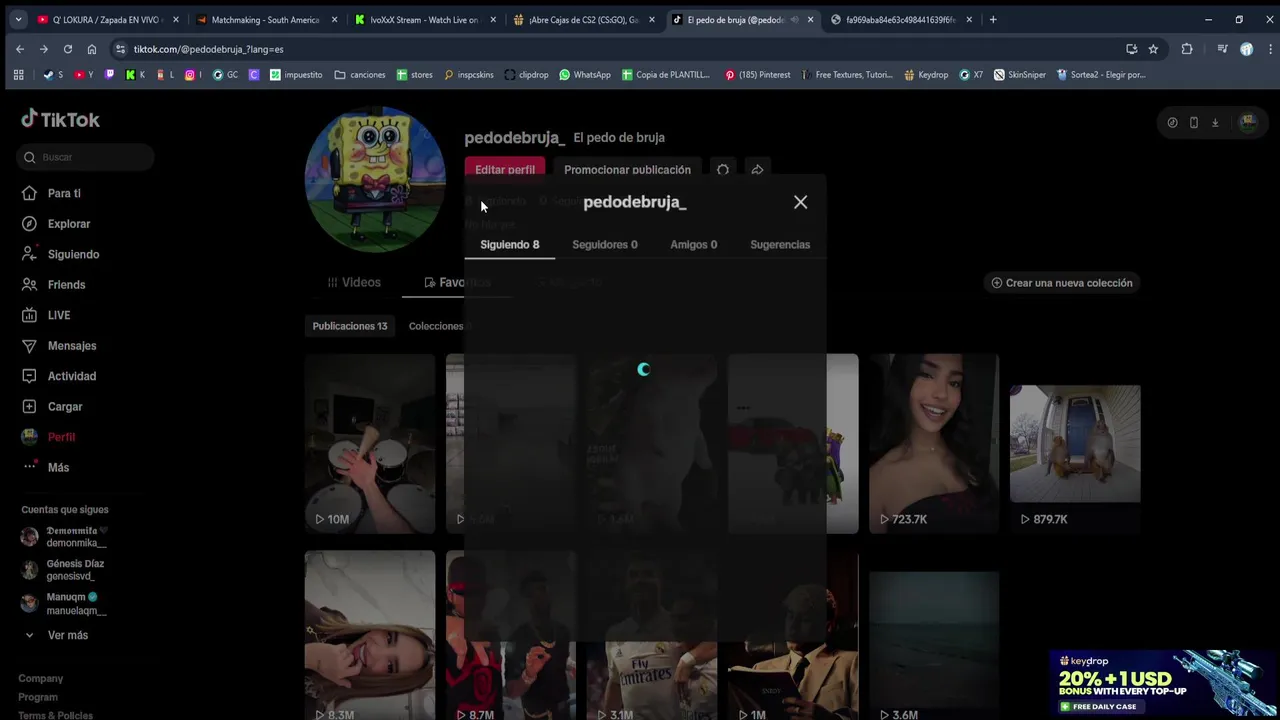This screenshot has width=1280, height=720.
Task: Switch to the Sugerencias tab
Action: tap(780, 244)
